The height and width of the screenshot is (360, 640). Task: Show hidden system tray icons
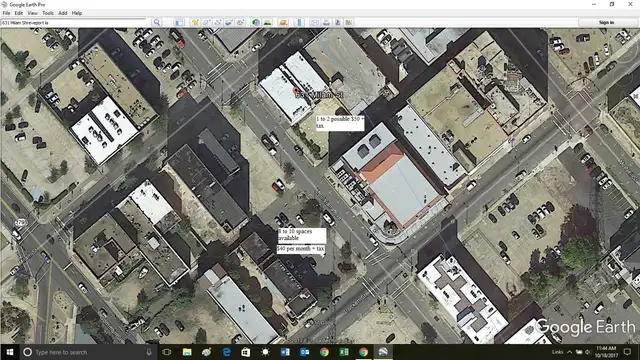point(569,352)
